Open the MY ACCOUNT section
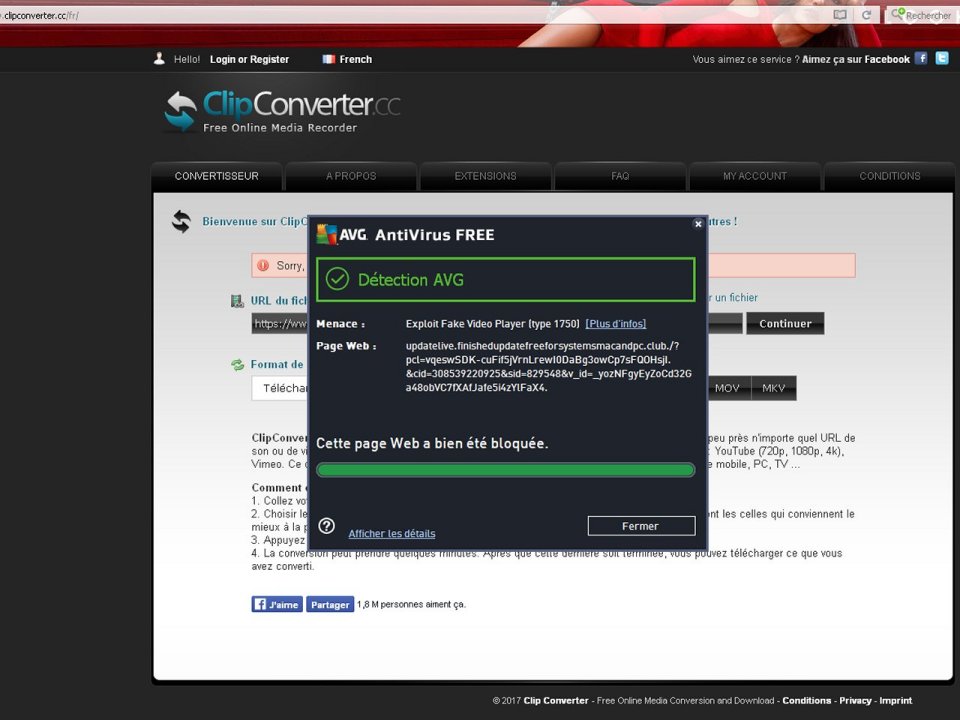This screenshot has width=960, height=720. pos(754,175)
